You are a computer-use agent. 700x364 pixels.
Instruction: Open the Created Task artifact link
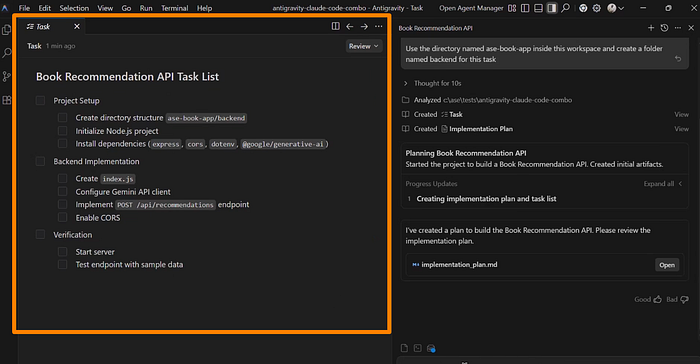click(452, 114)
